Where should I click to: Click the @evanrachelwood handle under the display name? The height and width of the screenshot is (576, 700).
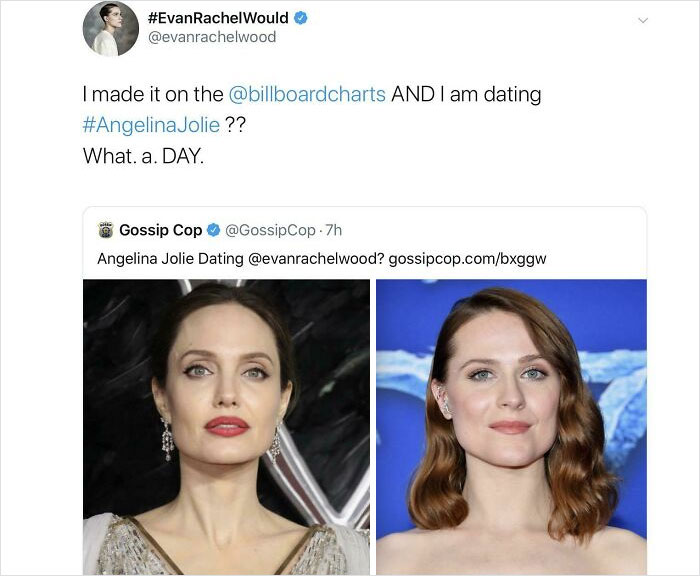click(211, 38)
